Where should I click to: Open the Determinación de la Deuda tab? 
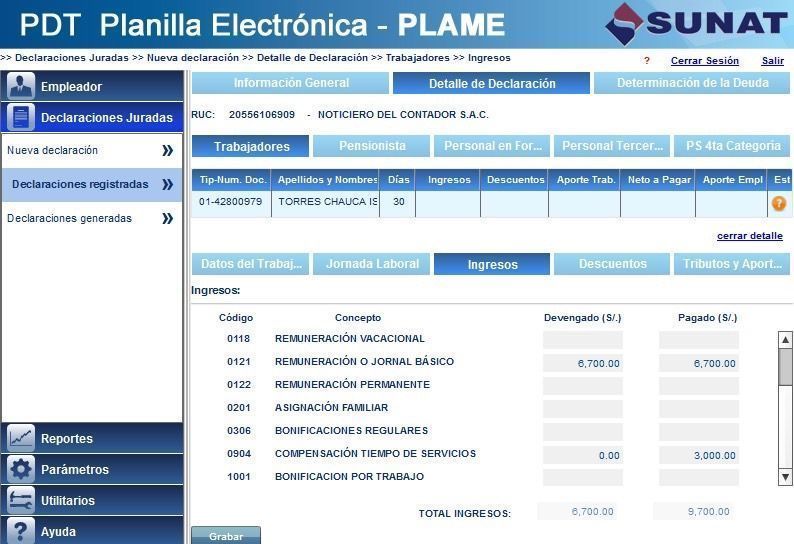pos(692,83)
